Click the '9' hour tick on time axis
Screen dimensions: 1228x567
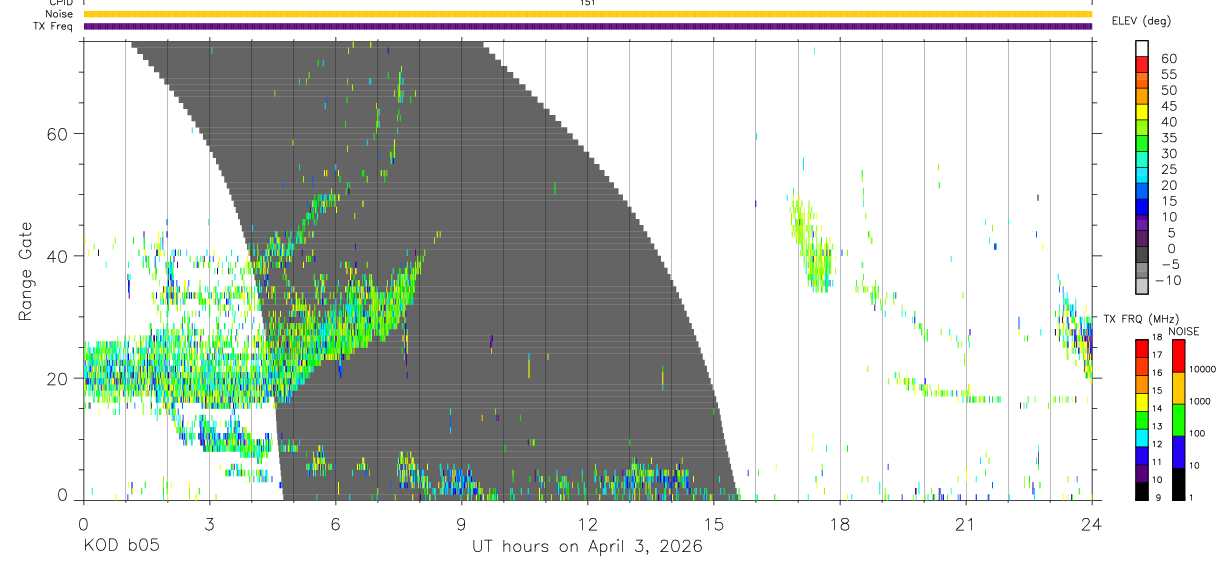(x=461, y=524)
